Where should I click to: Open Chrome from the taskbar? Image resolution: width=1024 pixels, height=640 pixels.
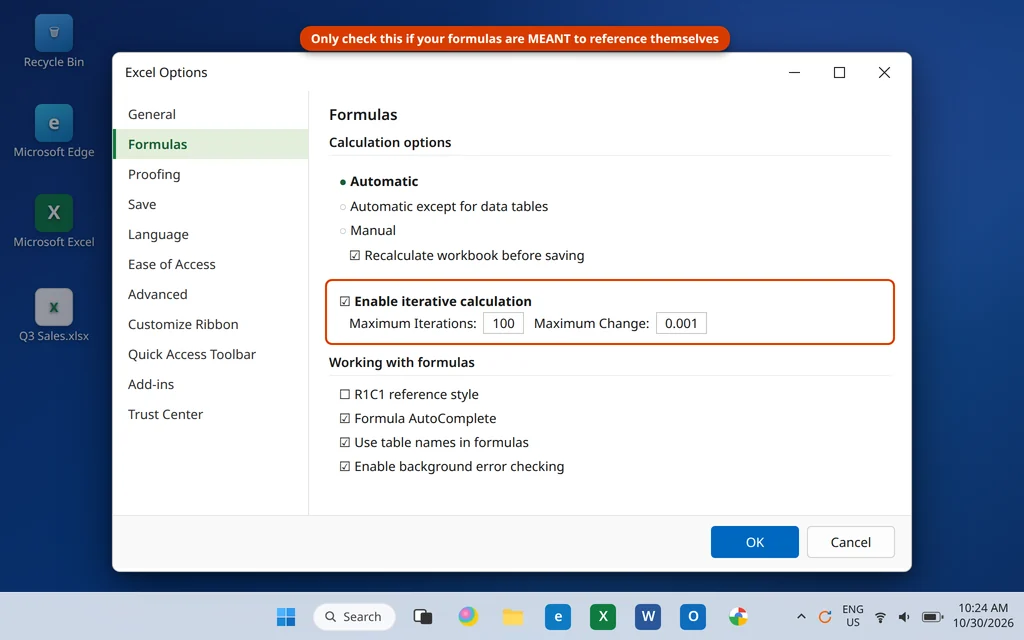(738, 616)
